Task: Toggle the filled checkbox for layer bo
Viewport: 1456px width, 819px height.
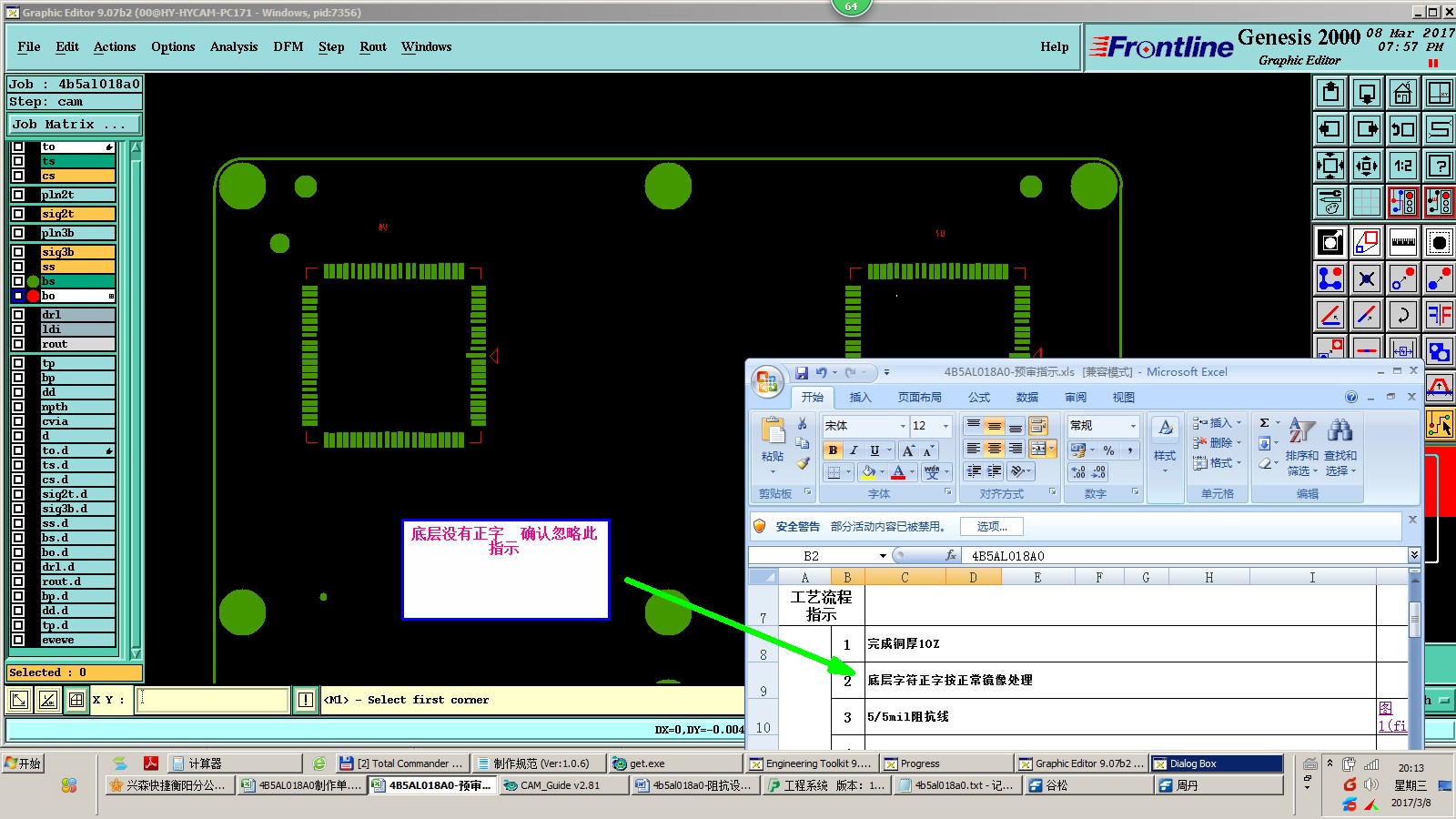Action: [18, 296]
